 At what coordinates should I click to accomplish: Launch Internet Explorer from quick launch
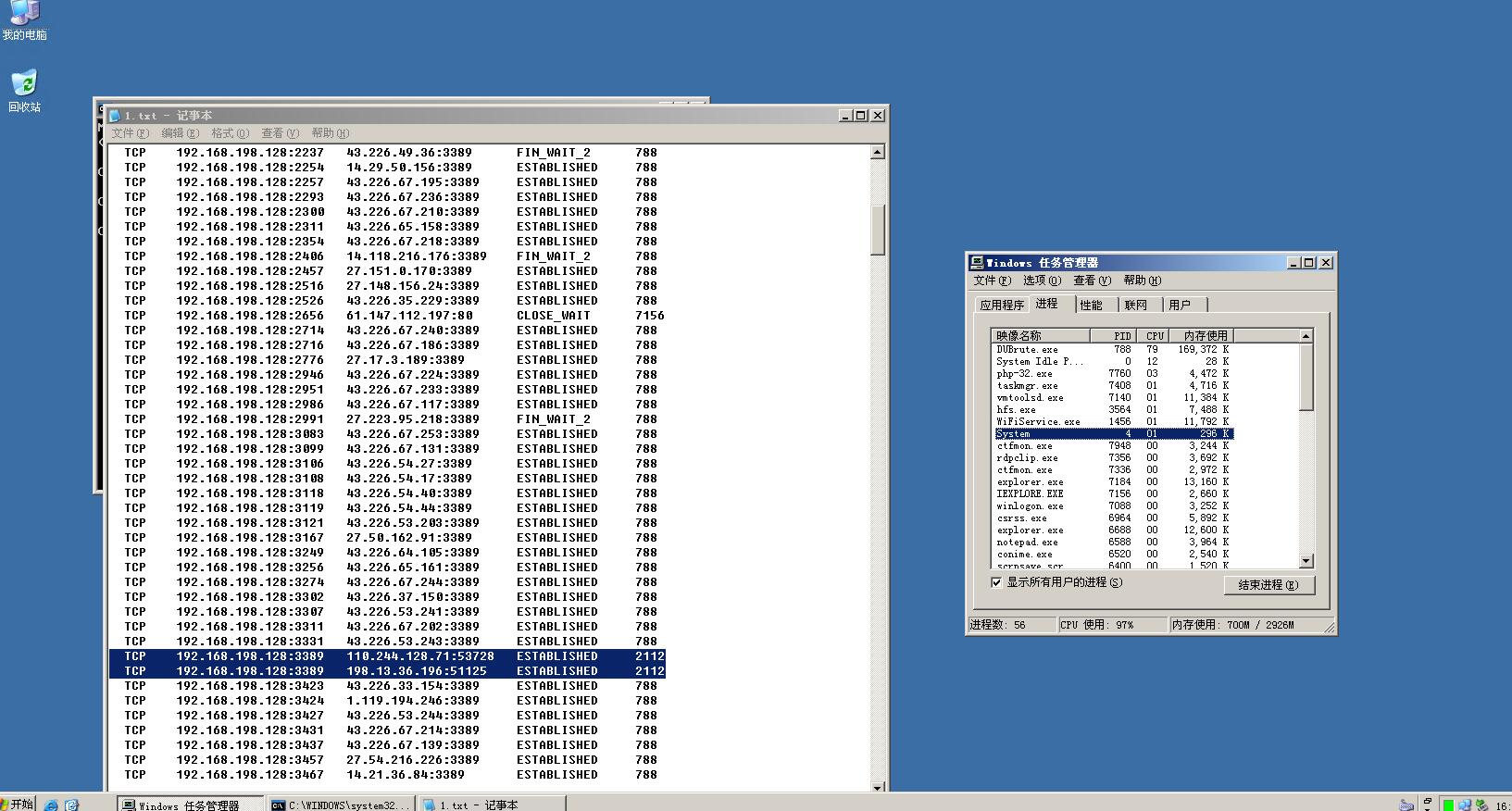(51, 805)
